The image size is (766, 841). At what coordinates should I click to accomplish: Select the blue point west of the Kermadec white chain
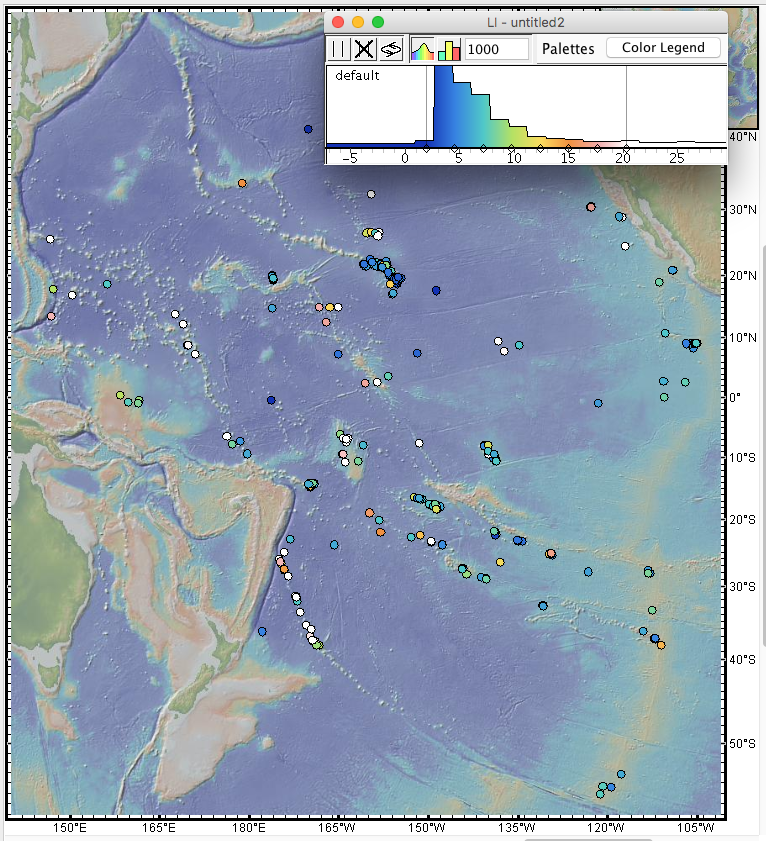262,632
